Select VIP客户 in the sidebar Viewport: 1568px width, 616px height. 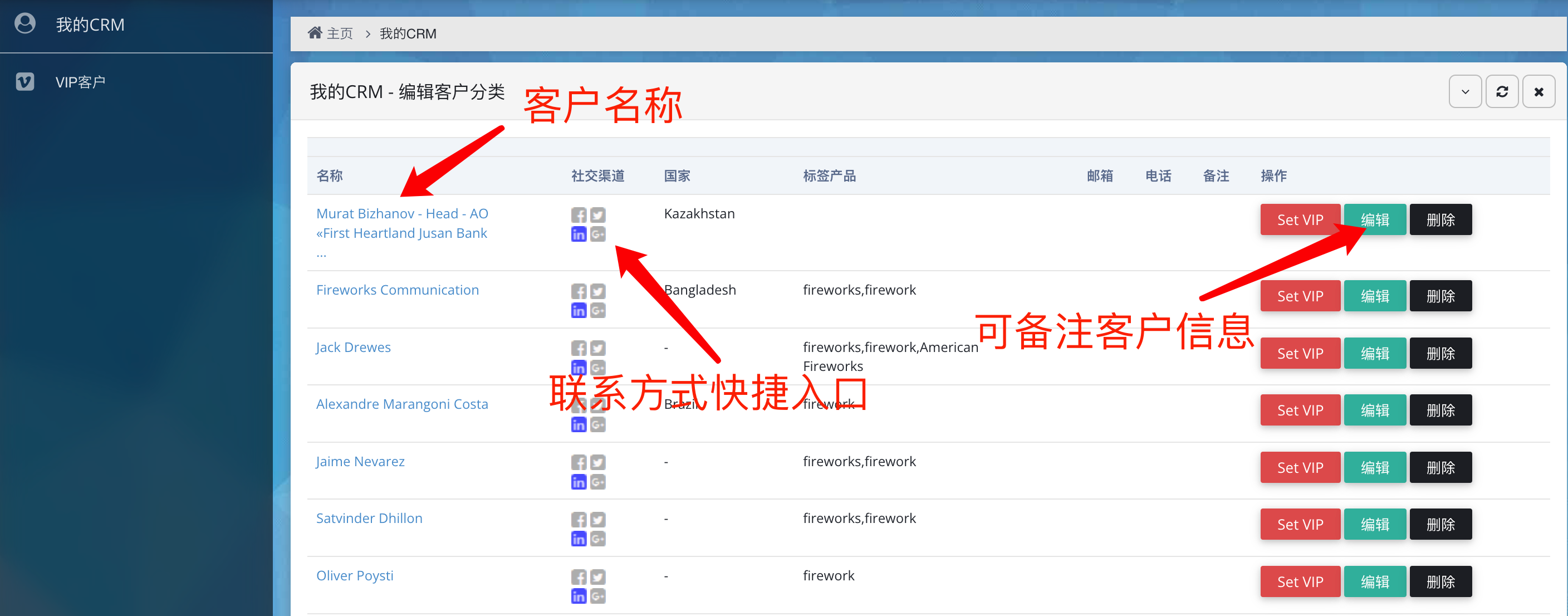[80, 81]
